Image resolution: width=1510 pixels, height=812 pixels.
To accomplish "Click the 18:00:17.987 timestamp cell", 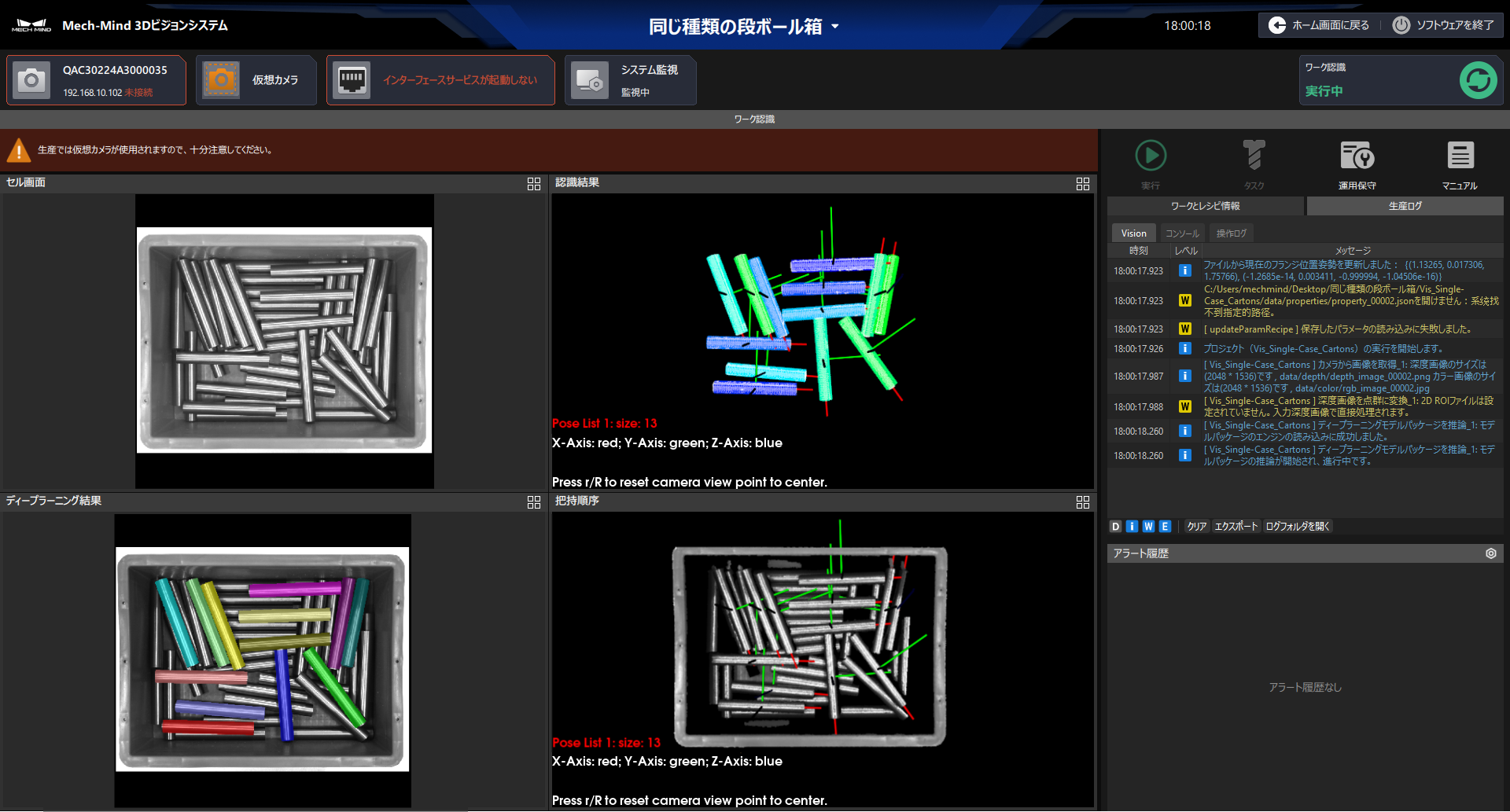I will (x=1138, y=377).
